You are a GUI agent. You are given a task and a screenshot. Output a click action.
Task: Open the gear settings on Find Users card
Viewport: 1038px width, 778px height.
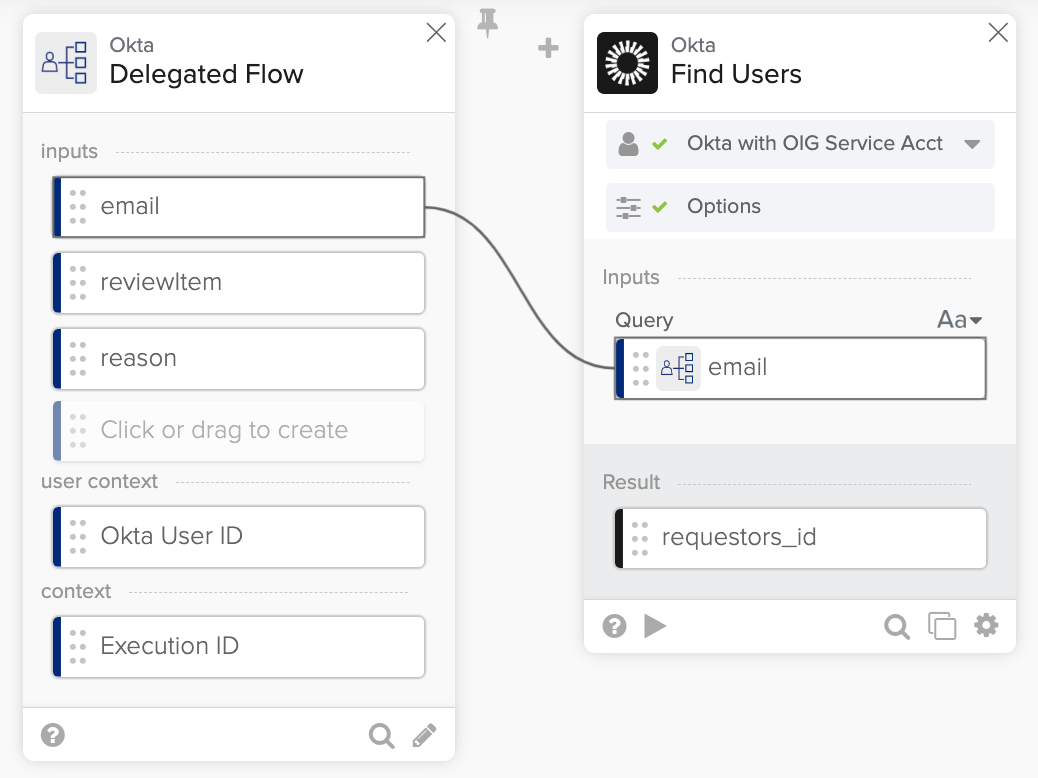[x=986, y=626]
